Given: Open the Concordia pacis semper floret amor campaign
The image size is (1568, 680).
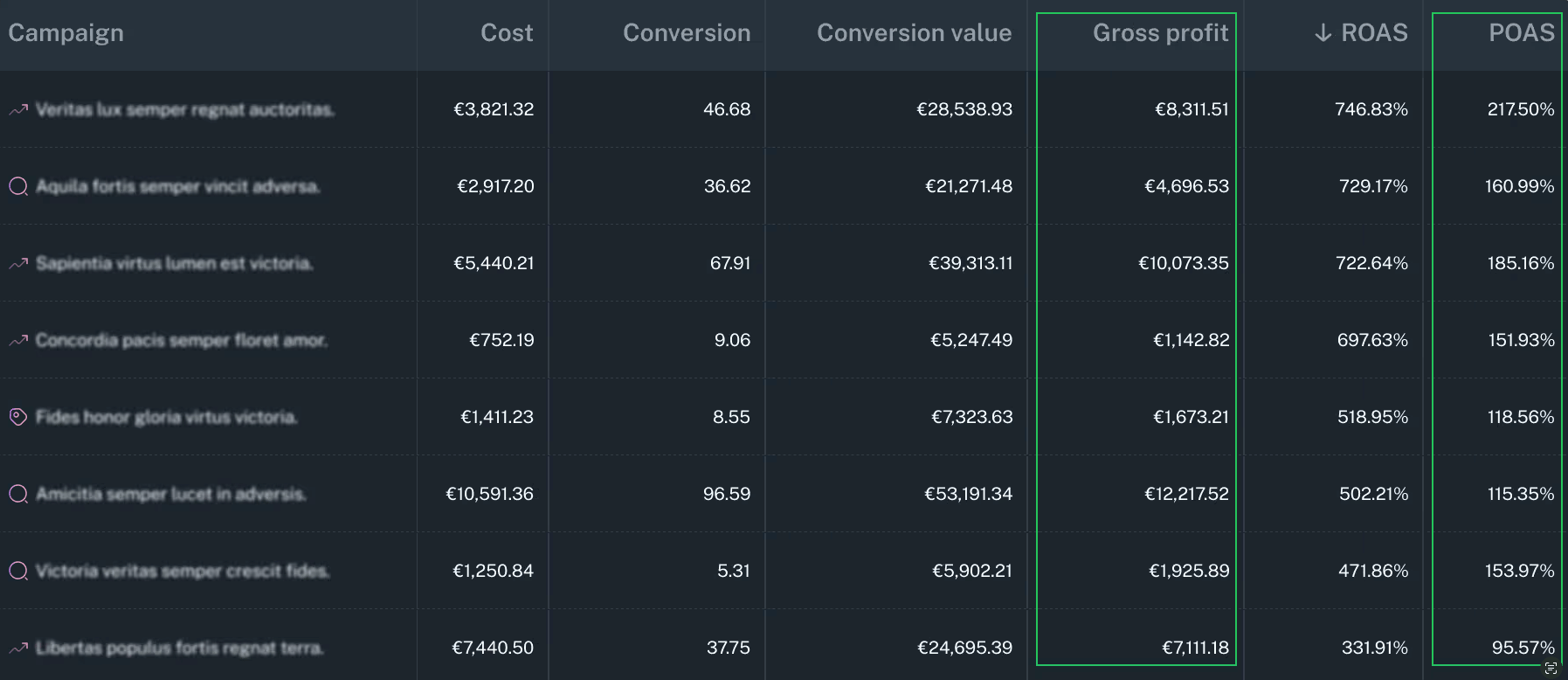Looking at the screenshot, I should coord(182,340).
